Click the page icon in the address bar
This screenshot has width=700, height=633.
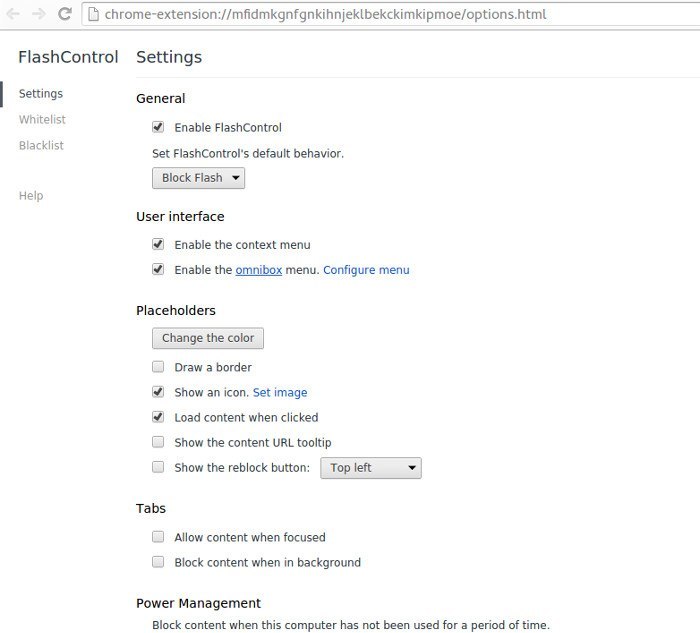point(93,14)
